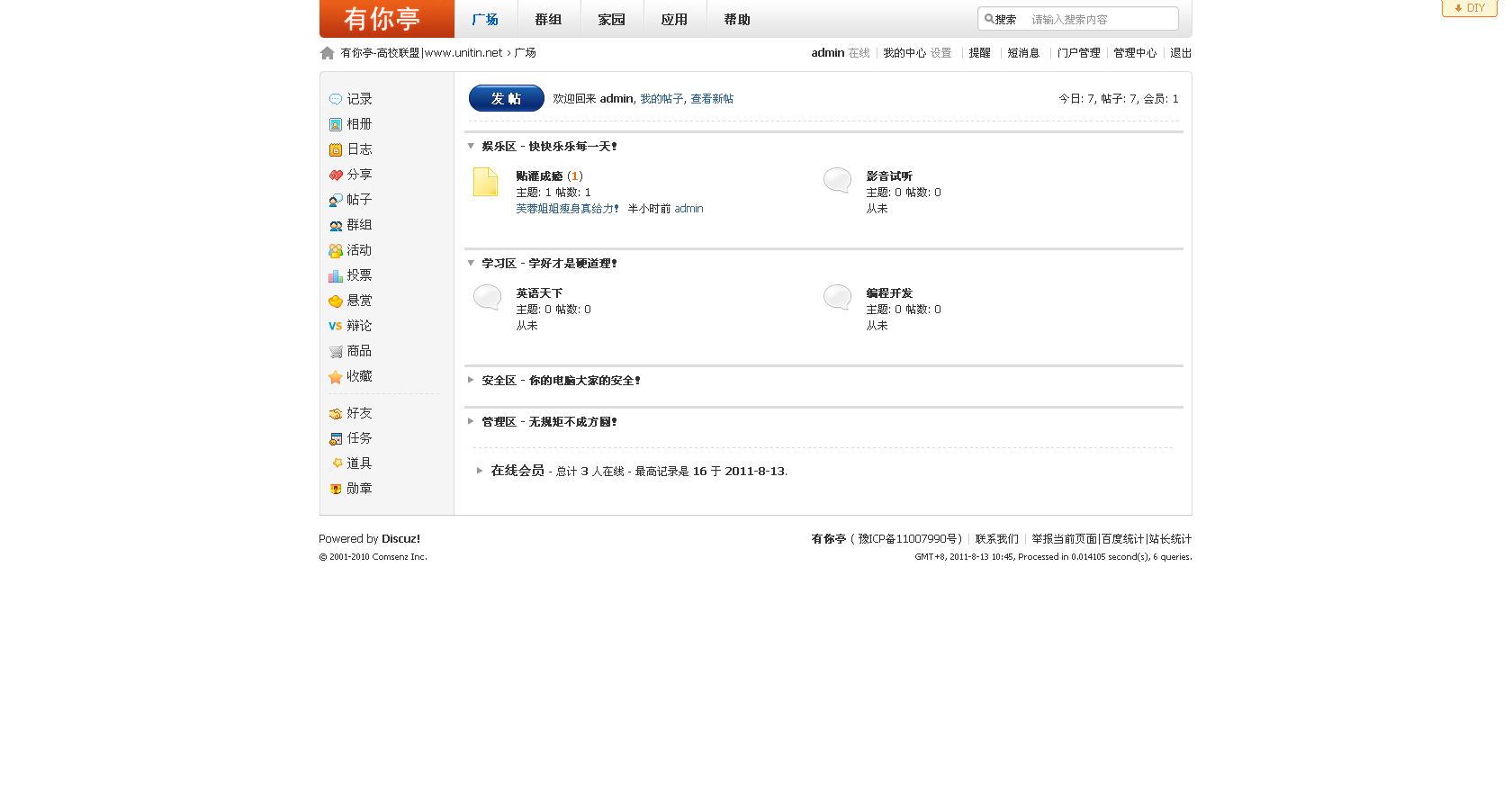Viewport: 1512px width, 810px height.
Task: Click the 发帖 new post button
Action: pos(507,98)
